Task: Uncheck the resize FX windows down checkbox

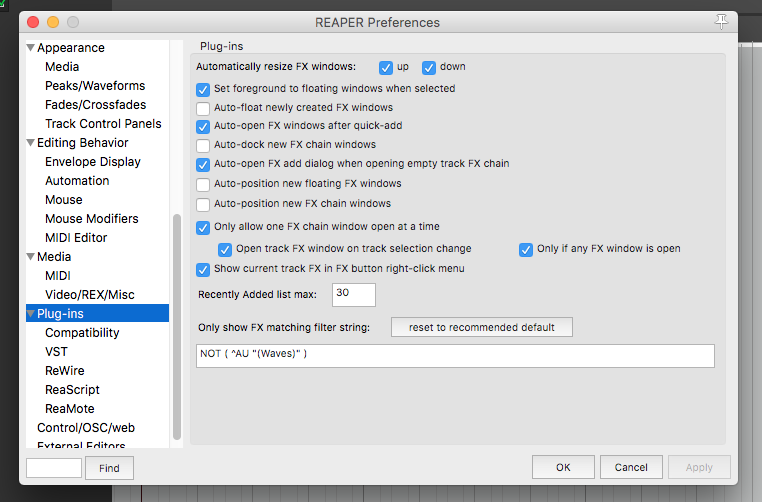Action: [429, 68]
